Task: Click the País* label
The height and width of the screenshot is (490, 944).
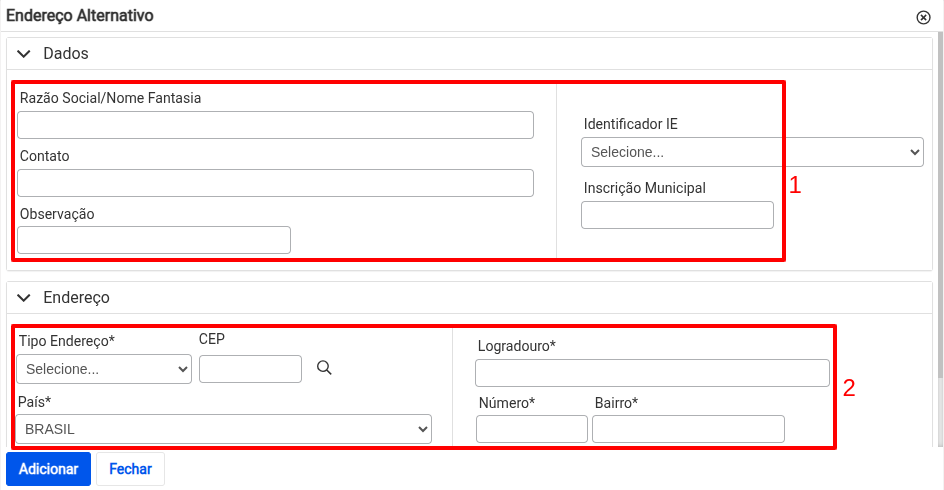Action: point(35,402)
